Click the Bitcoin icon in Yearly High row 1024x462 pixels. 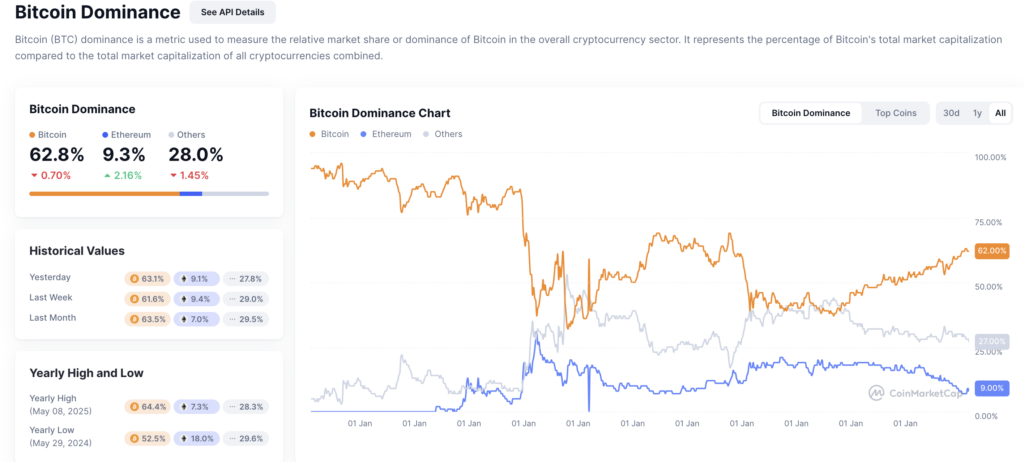tap(134, 407)
